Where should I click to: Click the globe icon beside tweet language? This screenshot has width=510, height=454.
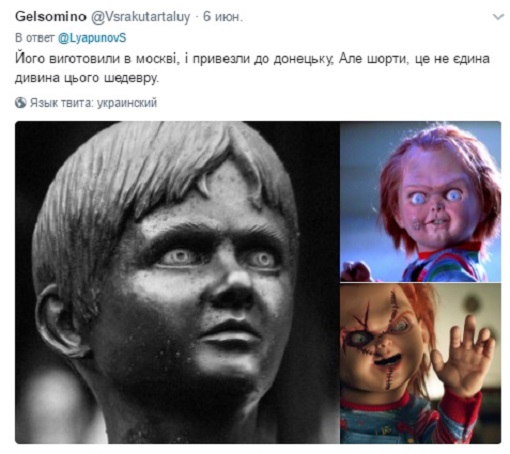[21, 103]
